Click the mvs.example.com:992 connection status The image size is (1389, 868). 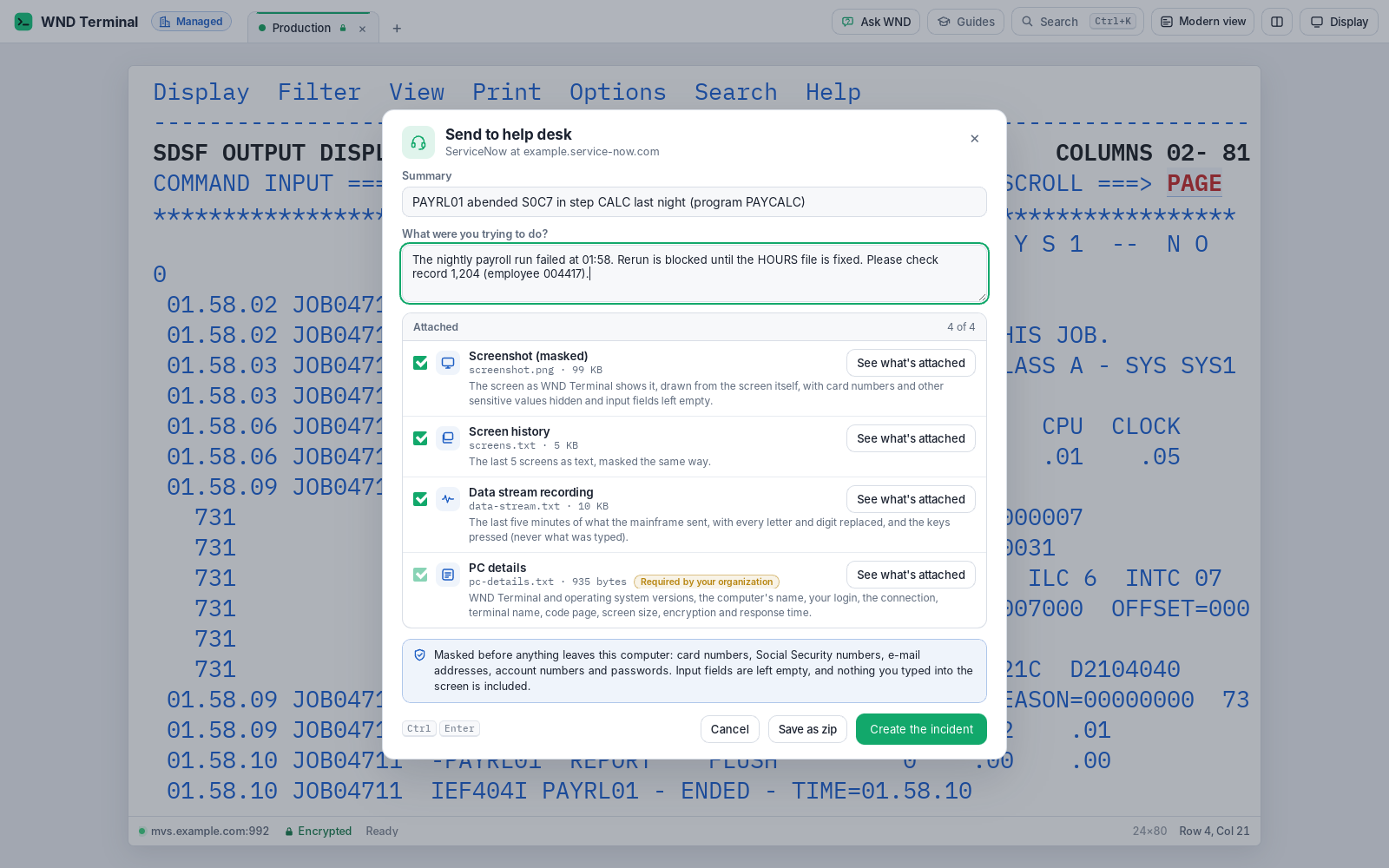coord(204,832)
